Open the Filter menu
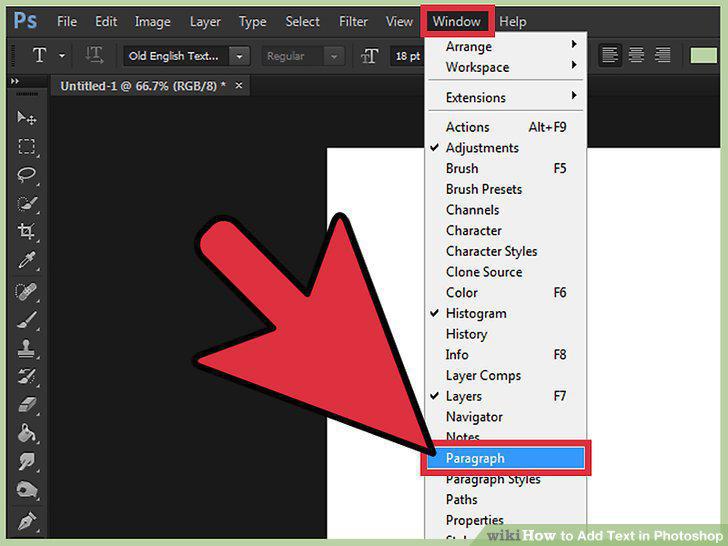Image resolution: width=728 pixels, height=546 pixels. (353, 21)
